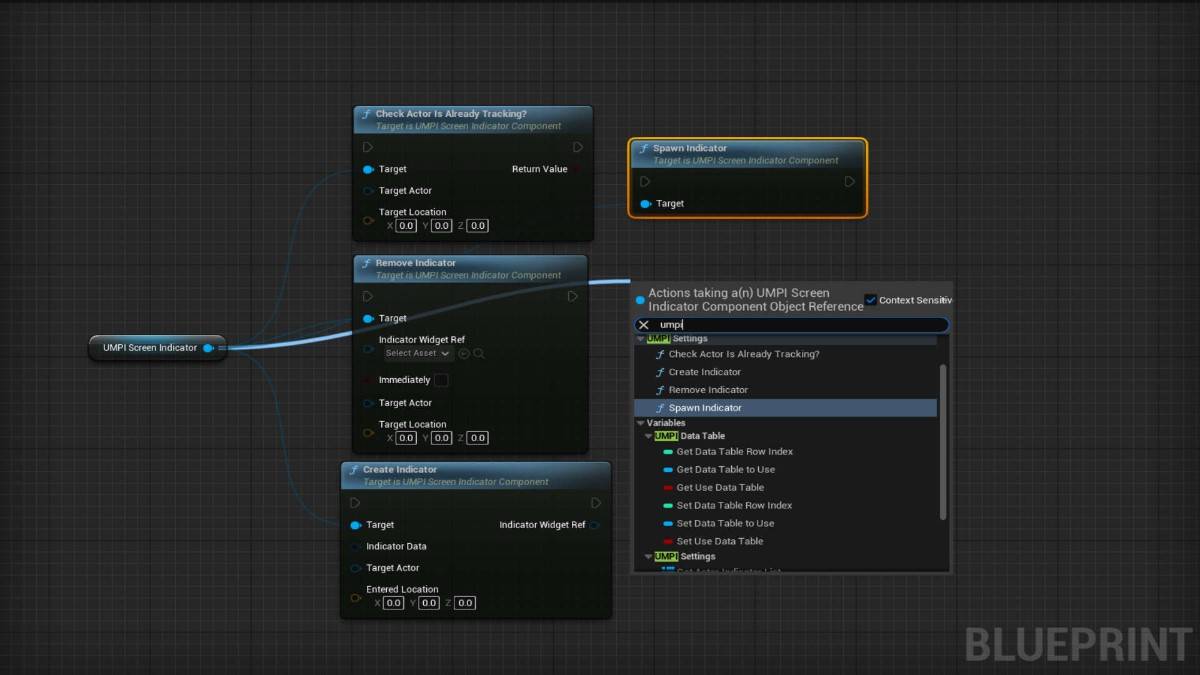The image size is (1200, 675).
Task: Click Immediately boolean pin on Remove Indicator node
Action: click(369, 380)
